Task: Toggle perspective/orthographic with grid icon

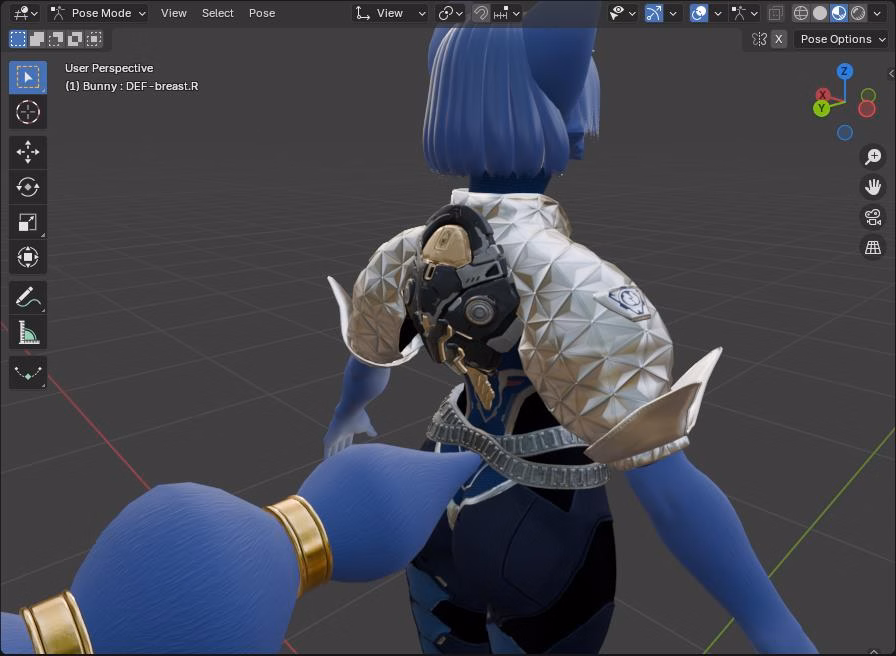Action: pos(873,247)
